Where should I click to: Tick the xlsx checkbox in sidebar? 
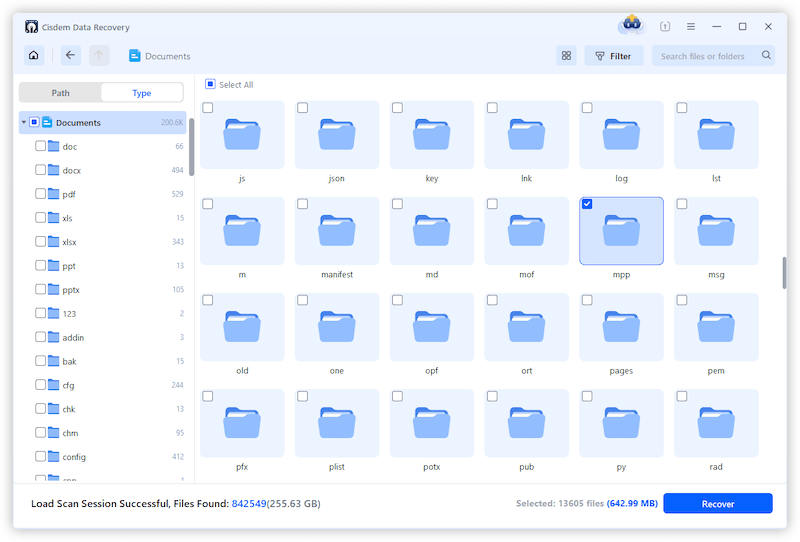(40, 241)
